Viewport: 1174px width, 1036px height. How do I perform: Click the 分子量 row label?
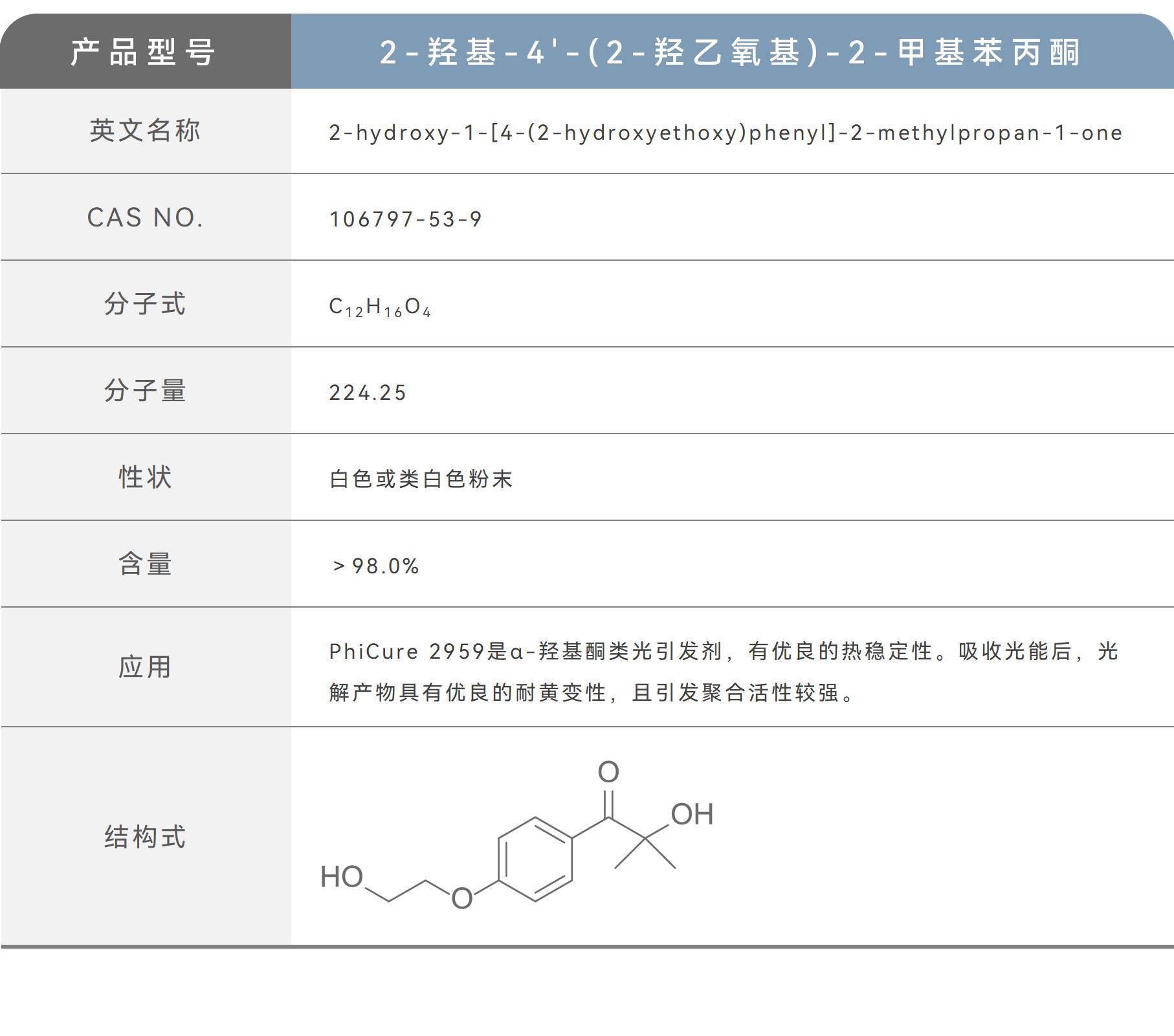pyautogui.click(x=146, y=391)
